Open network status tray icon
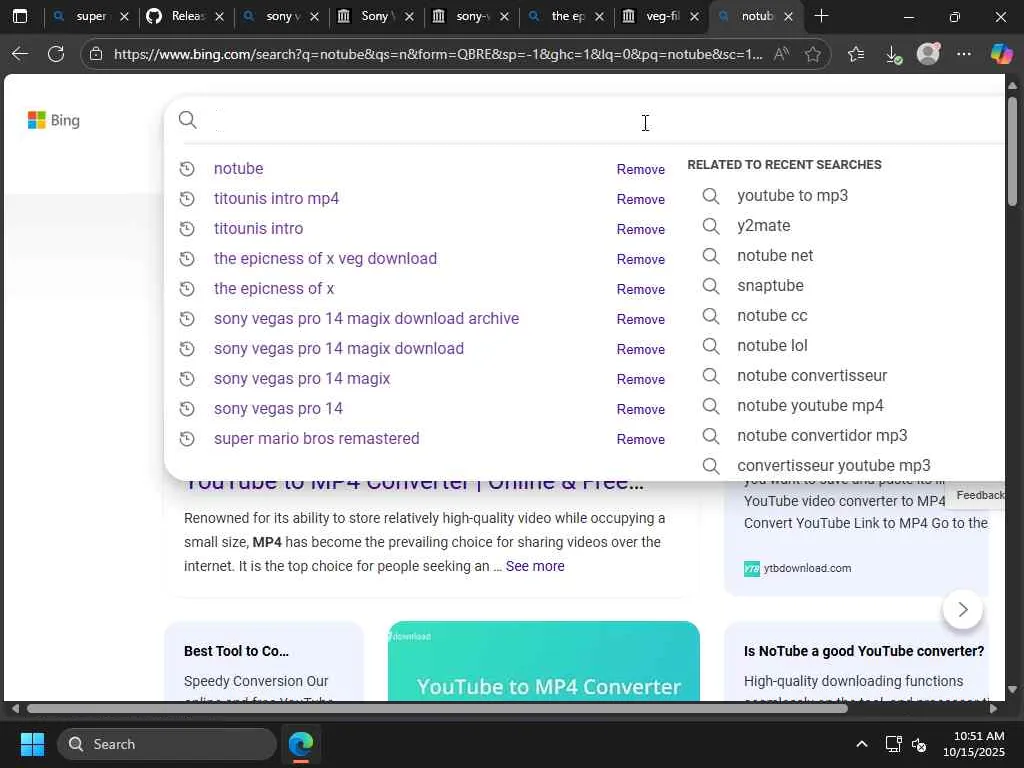The height and width of the screenshot is (768, 1024). coord(893,744)
